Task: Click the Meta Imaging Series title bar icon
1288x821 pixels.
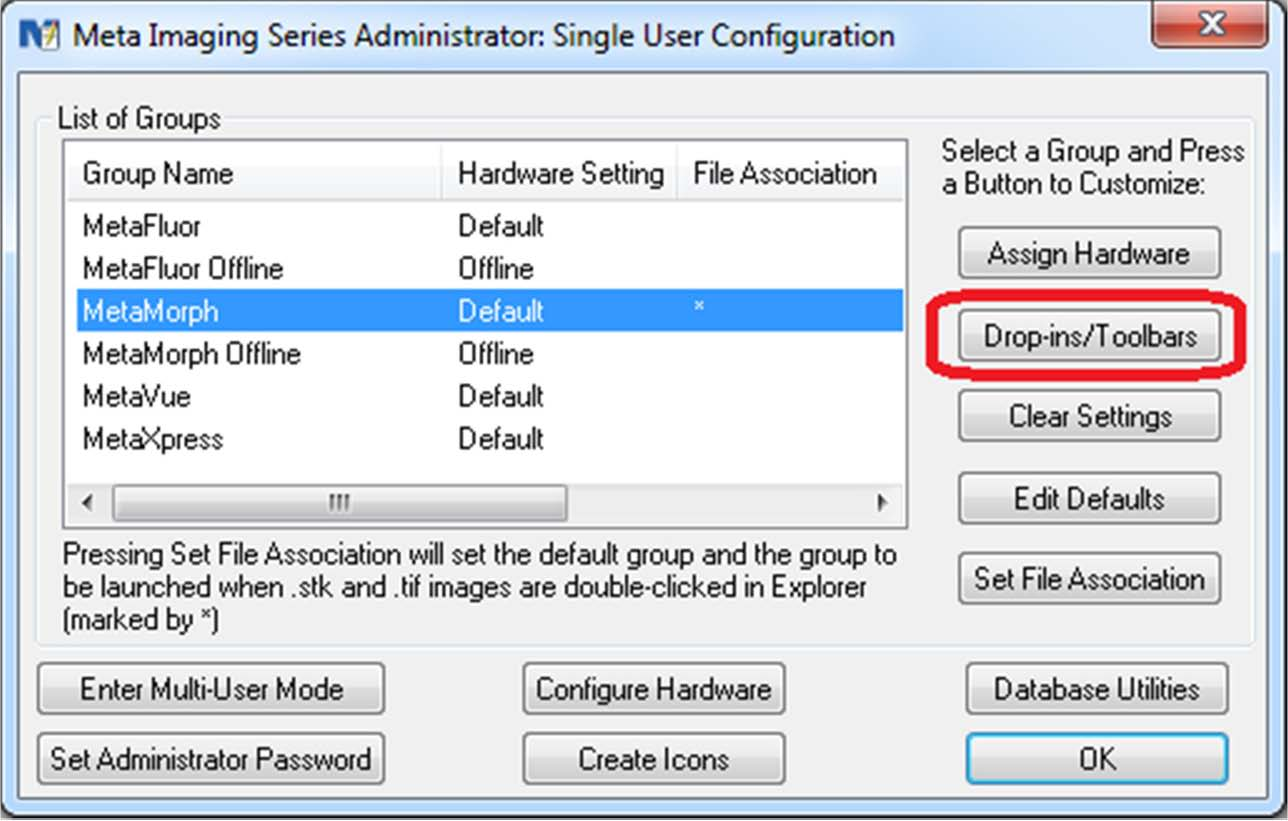Action: (x=38, y=36)
